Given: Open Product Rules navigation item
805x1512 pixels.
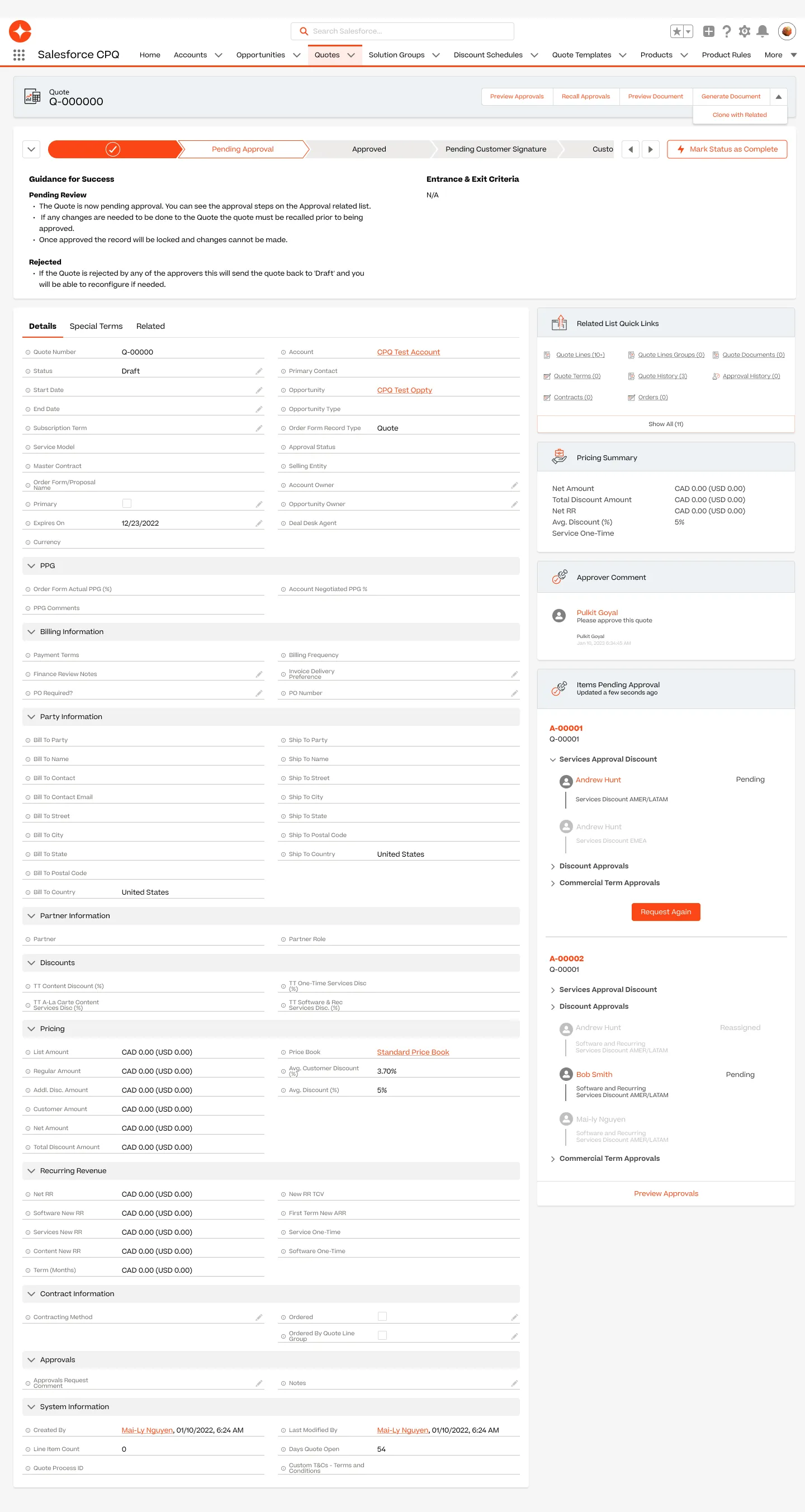Looking at the screenshot, I should [726, 55].
